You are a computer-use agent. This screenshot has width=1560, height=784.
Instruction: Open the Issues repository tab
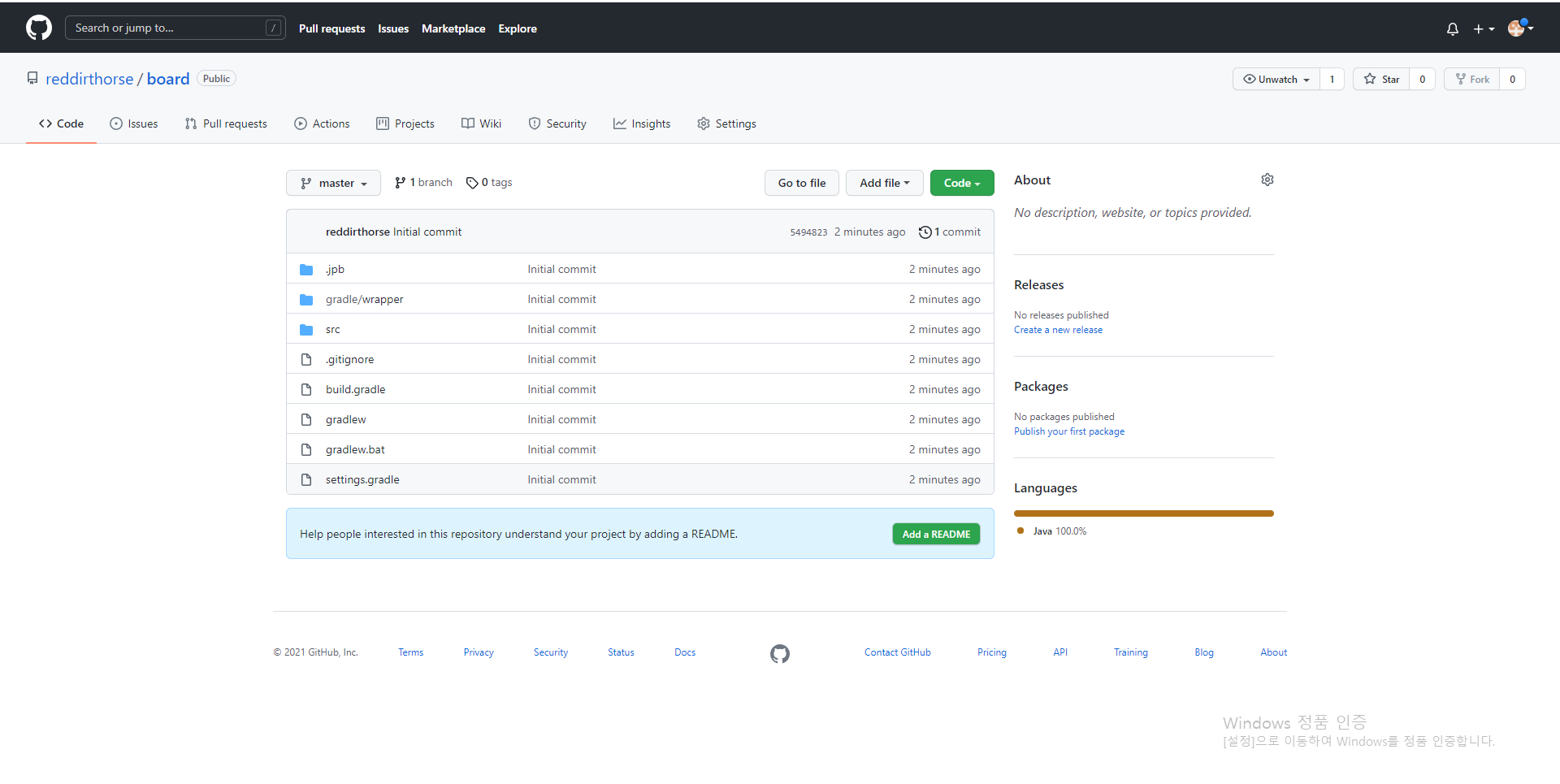134,123
